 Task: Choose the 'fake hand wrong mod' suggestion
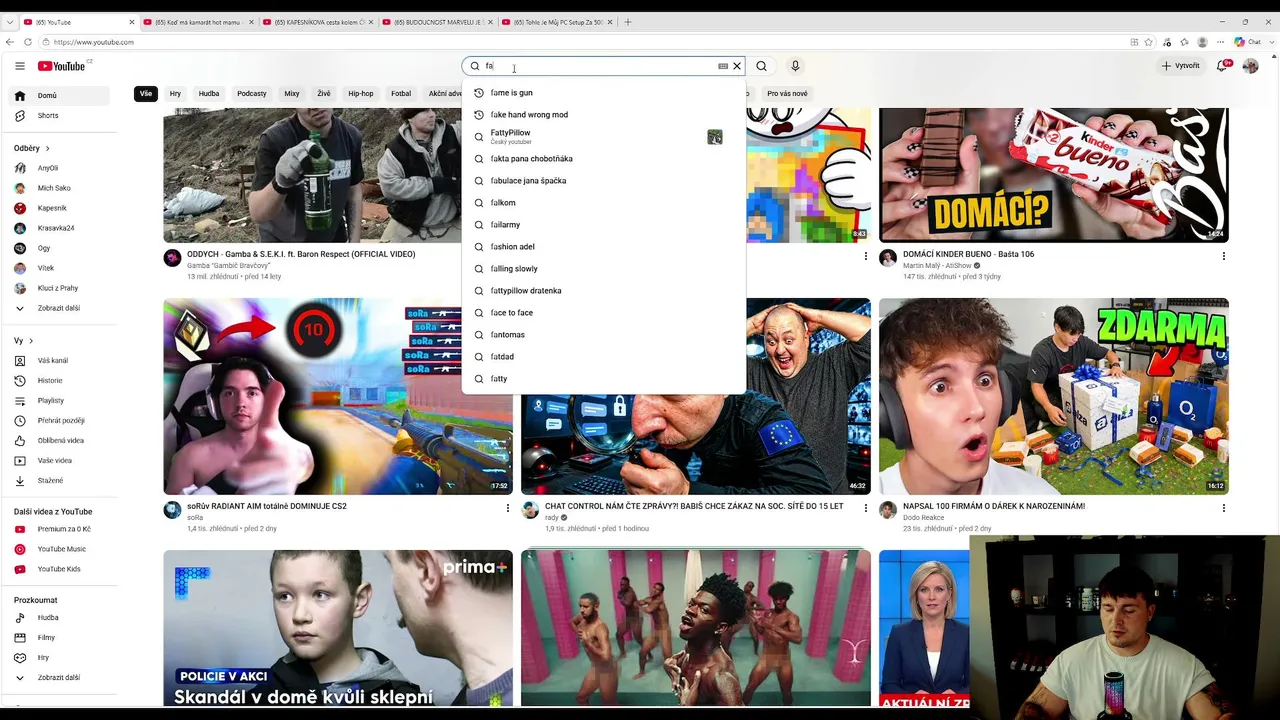pos(604,115)
